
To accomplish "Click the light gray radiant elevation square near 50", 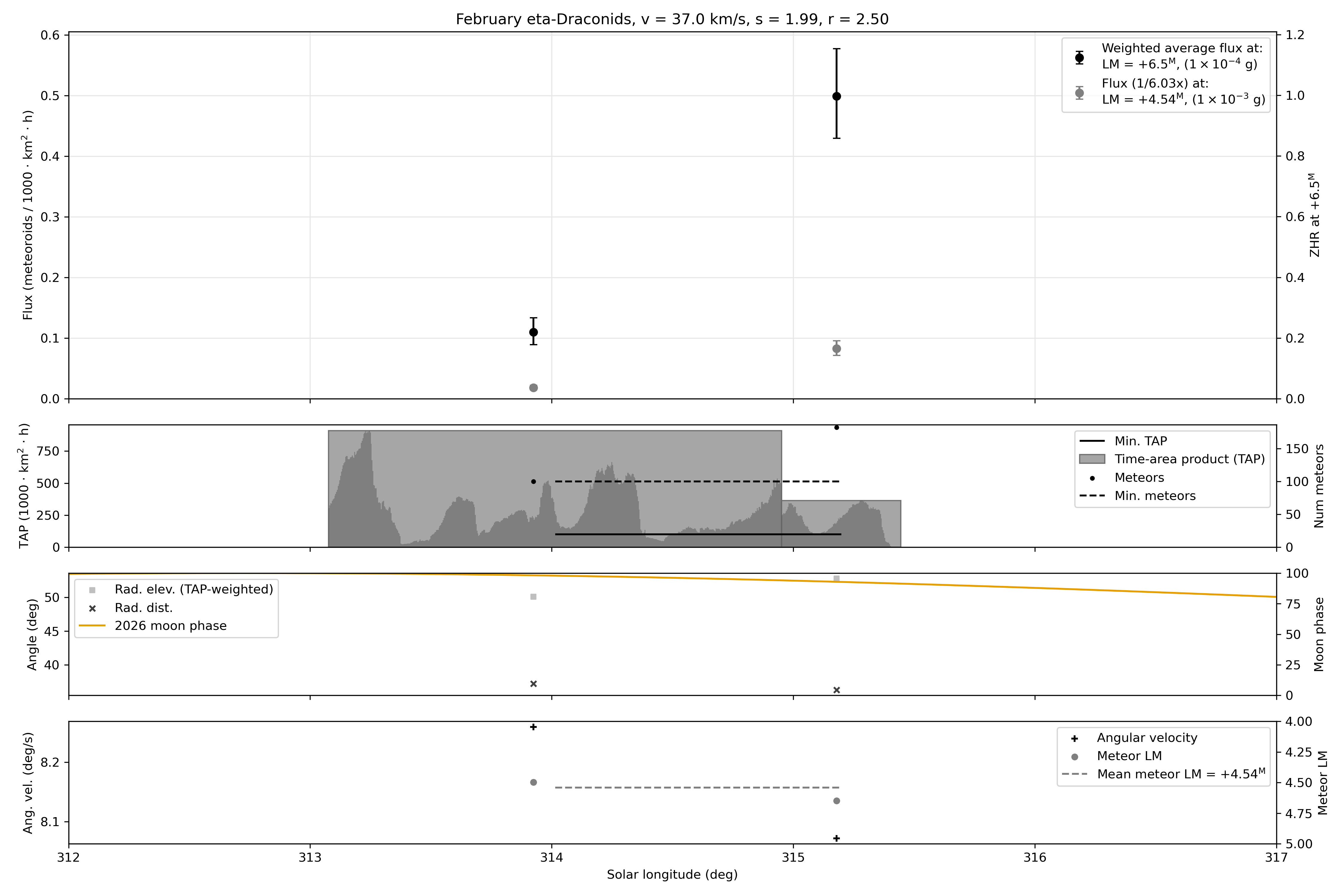I will pos(533,596).
